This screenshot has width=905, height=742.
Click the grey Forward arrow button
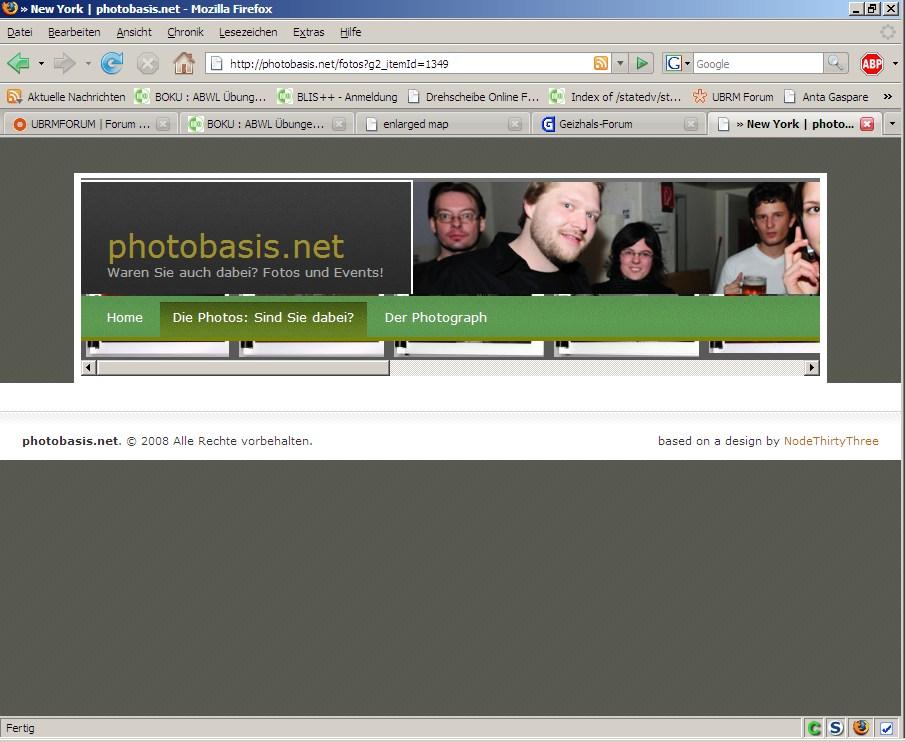point(65,63)
